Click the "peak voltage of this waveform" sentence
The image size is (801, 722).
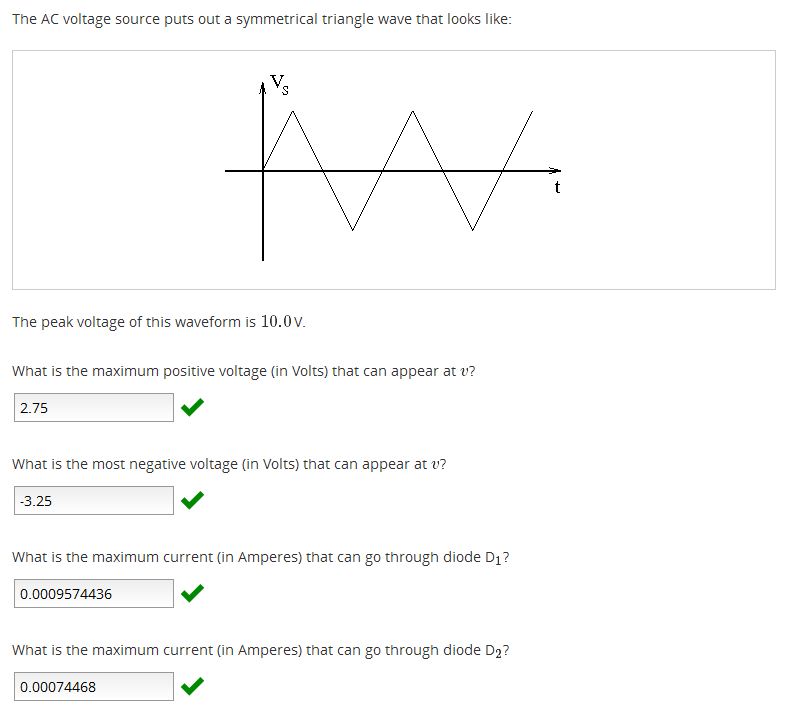click(x=159, y=322)
